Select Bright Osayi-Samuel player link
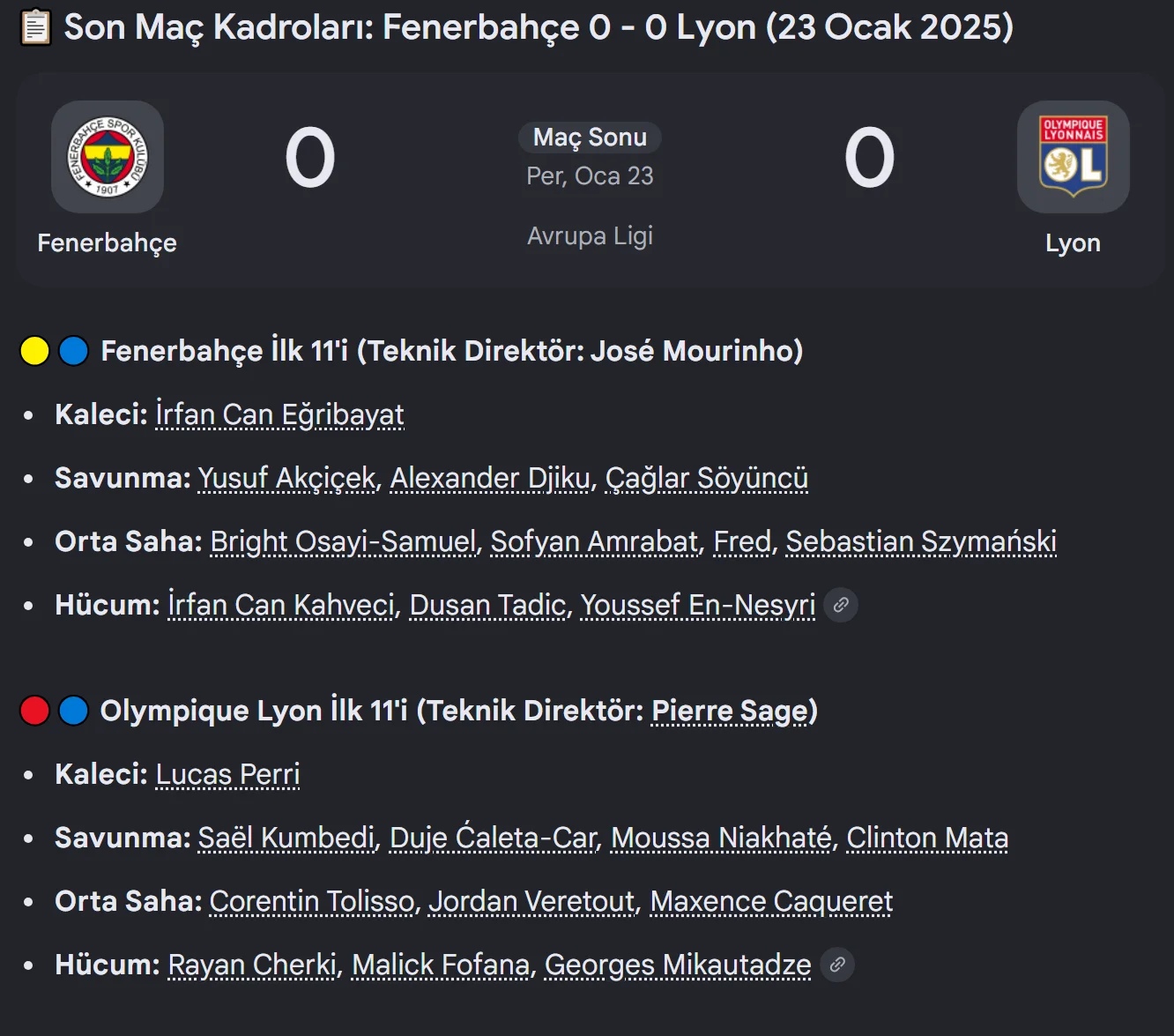Viewport: 1174px width, 1036px height. click(344, 541)
